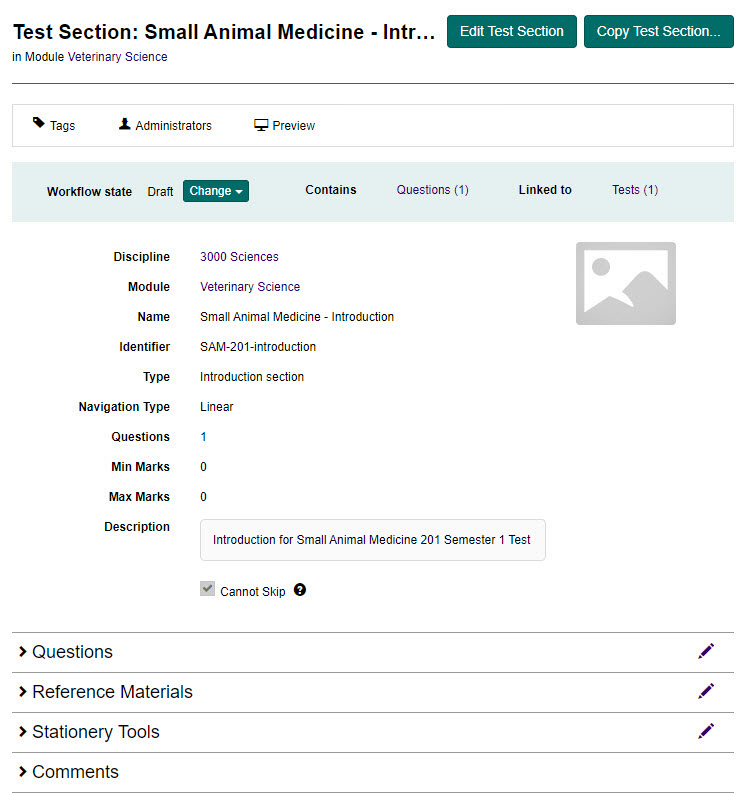Open the Questions (1) link
Viewport: 744px width, 794px height.
[432, 190]
